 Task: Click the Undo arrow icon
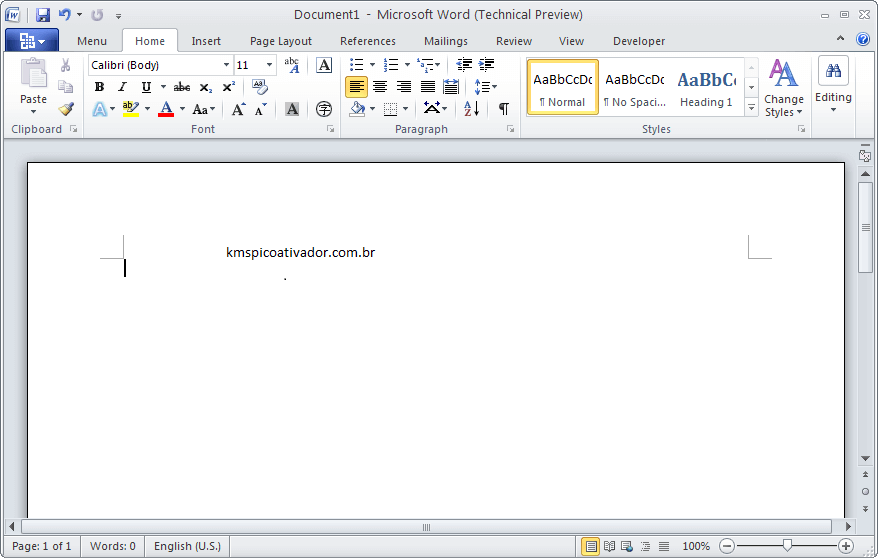66,15
